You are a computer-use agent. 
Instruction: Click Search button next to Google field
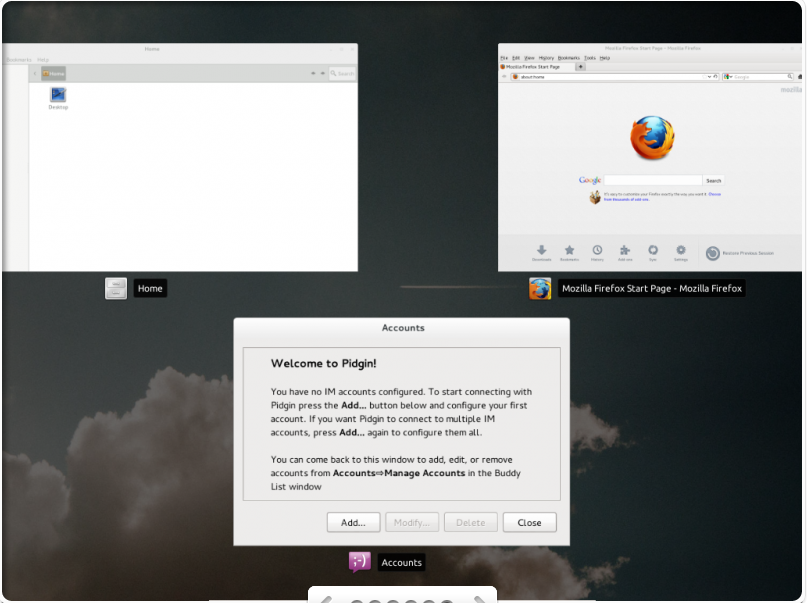pyautogui.click(x=714, y=180)
